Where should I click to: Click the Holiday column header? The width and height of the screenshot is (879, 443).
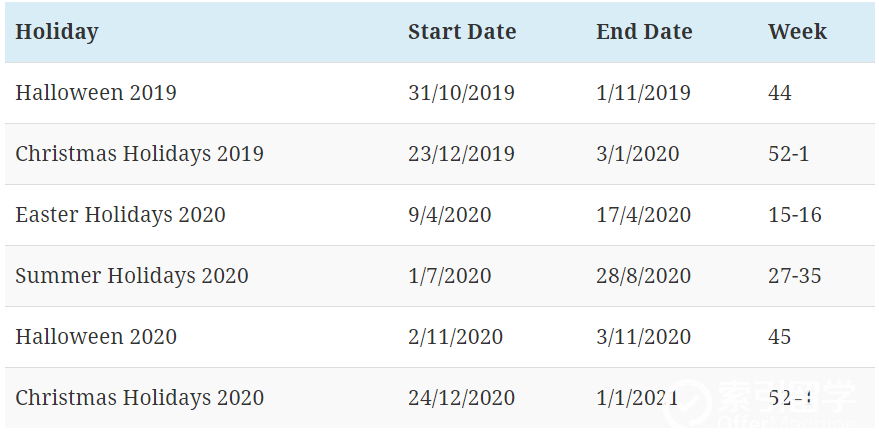click(57, 31)
